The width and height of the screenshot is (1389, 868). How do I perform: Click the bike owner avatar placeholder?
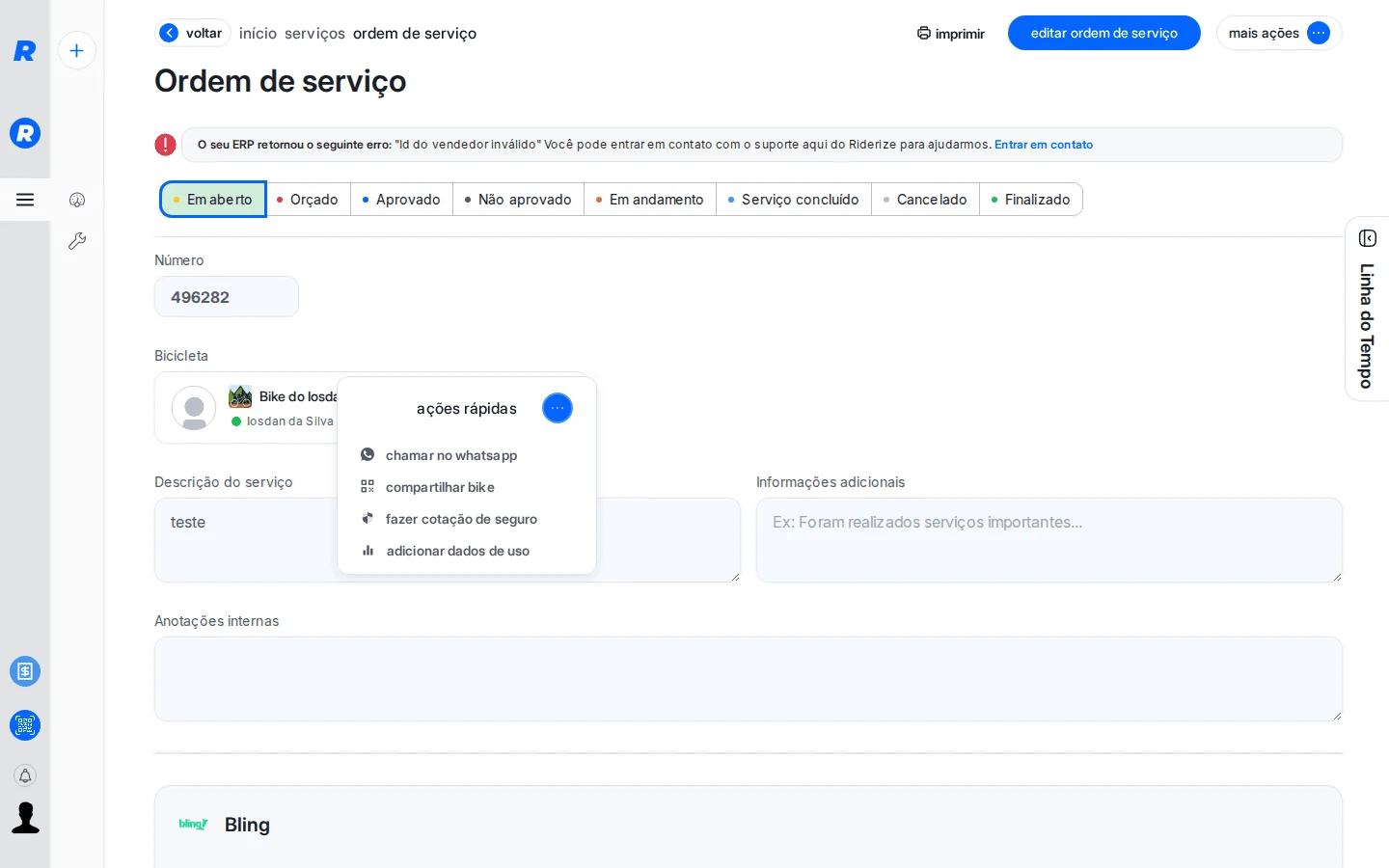(194, 408)
